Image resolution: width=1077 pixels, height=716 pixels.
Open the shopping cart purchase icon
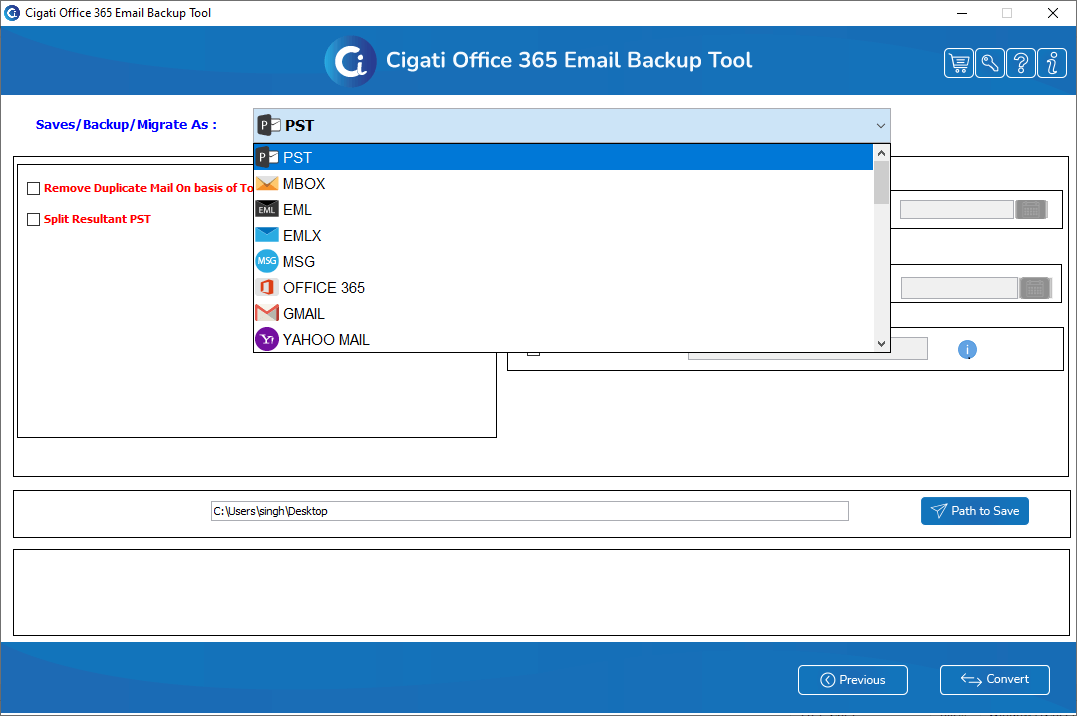(958, 63)
